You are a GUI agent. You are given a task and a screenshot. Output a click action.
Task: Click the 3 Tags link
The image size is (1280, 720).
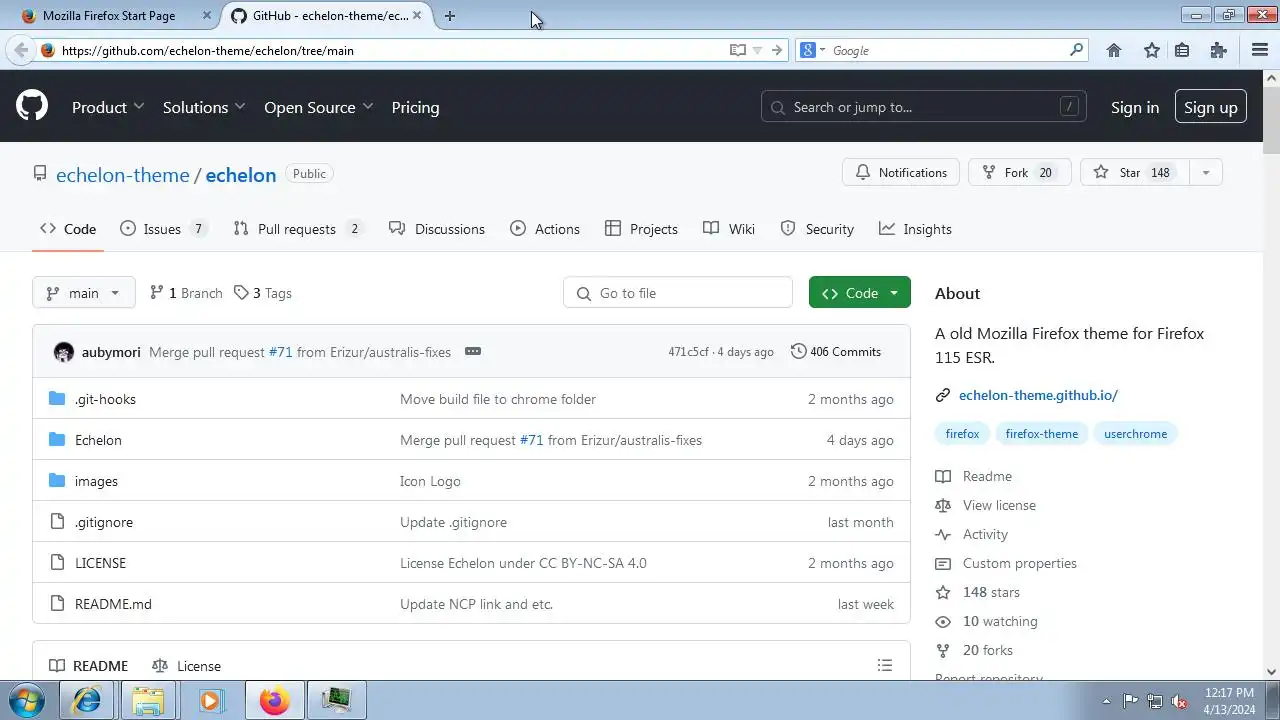263,293
